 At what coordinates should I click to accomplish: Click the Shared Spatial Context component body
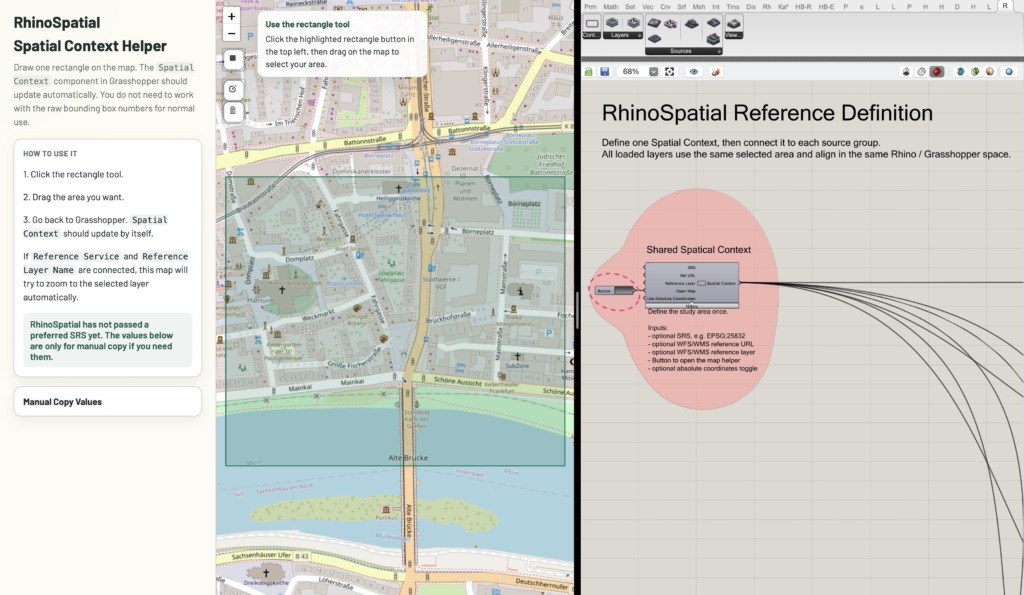pyautogui.click(x=692, y=284)
